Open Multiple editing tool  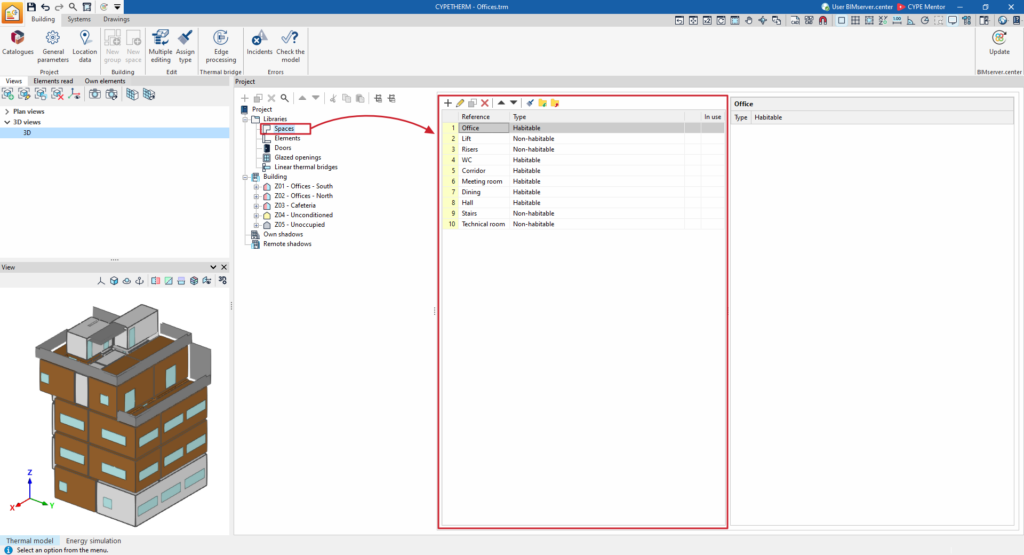tap(160, 46)
